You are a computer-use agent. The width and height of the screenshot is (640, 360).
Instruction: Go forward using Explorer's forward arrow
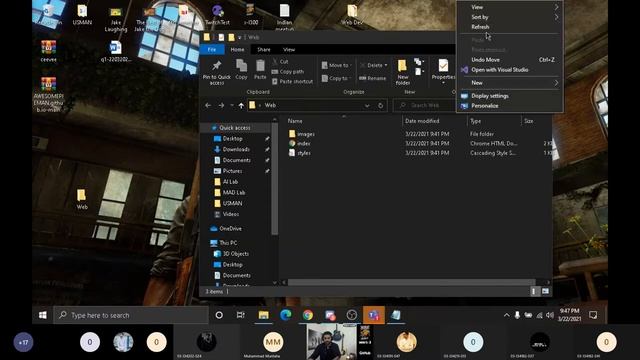[221, 105]
